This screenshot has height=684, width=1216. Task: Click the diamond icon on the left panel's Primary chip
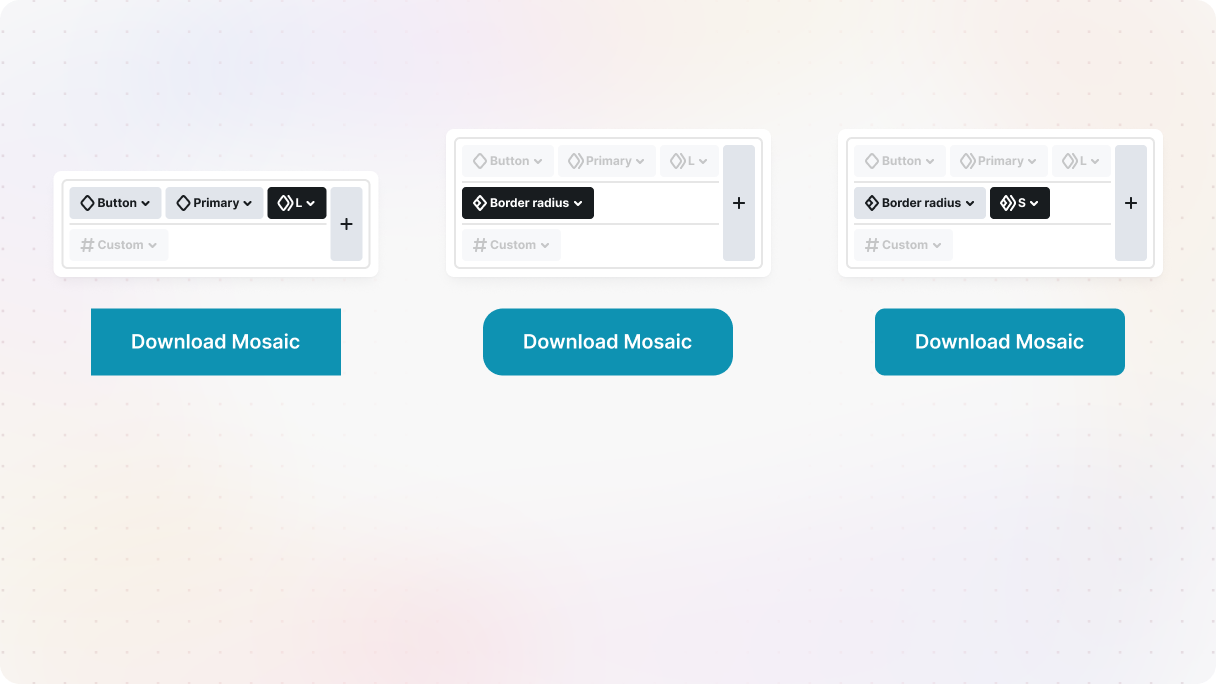tap(183, 203)
